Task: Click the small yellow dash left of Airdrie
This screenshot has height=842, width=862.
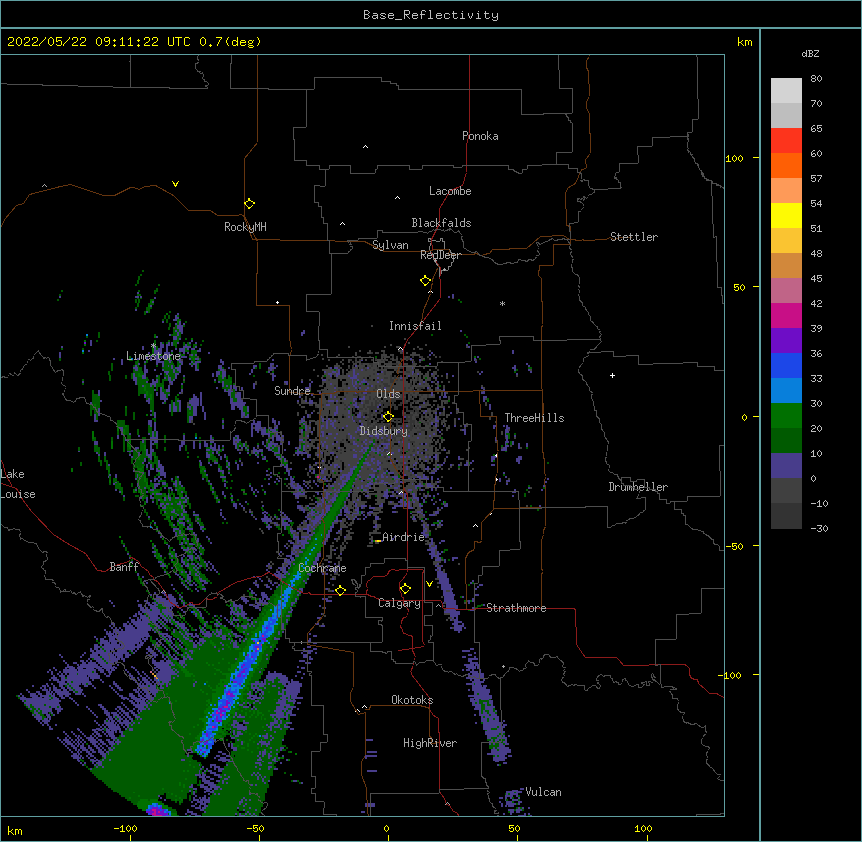Action: pyautogui.click(x=378, y=541)
